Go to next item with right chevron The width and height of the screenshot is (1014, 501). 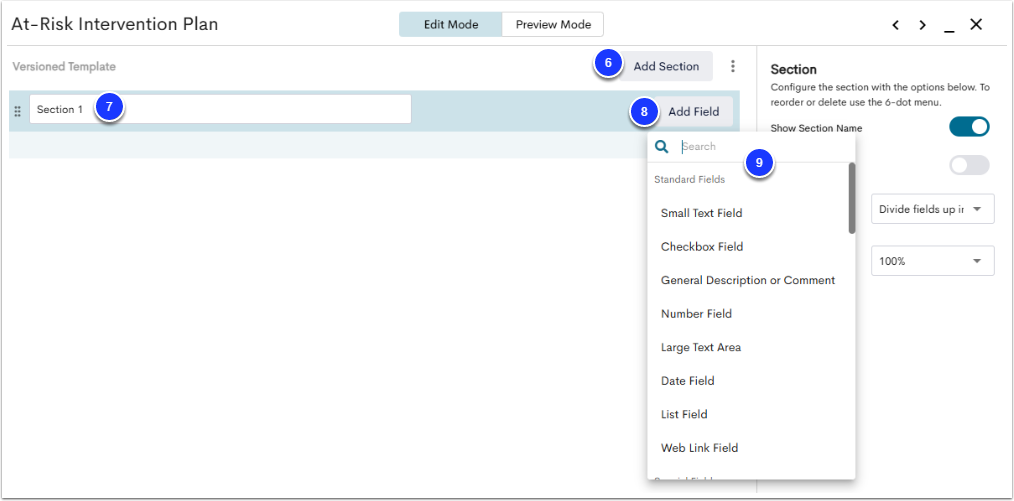point(922,25)
